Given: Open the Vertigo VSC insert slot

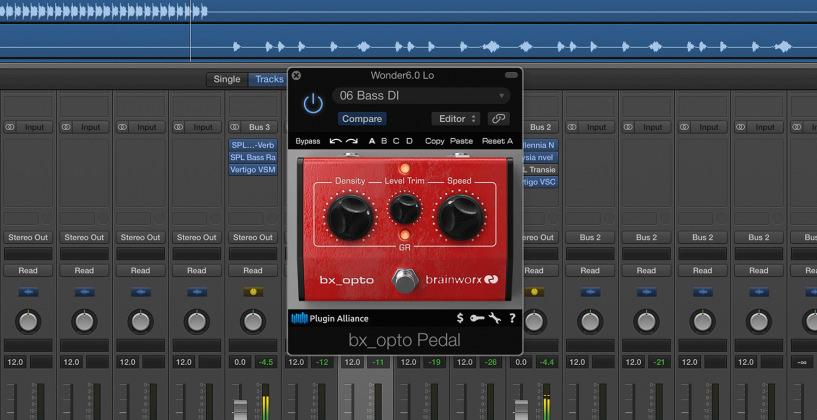Looking at the screenshot, I should point(540,182).
